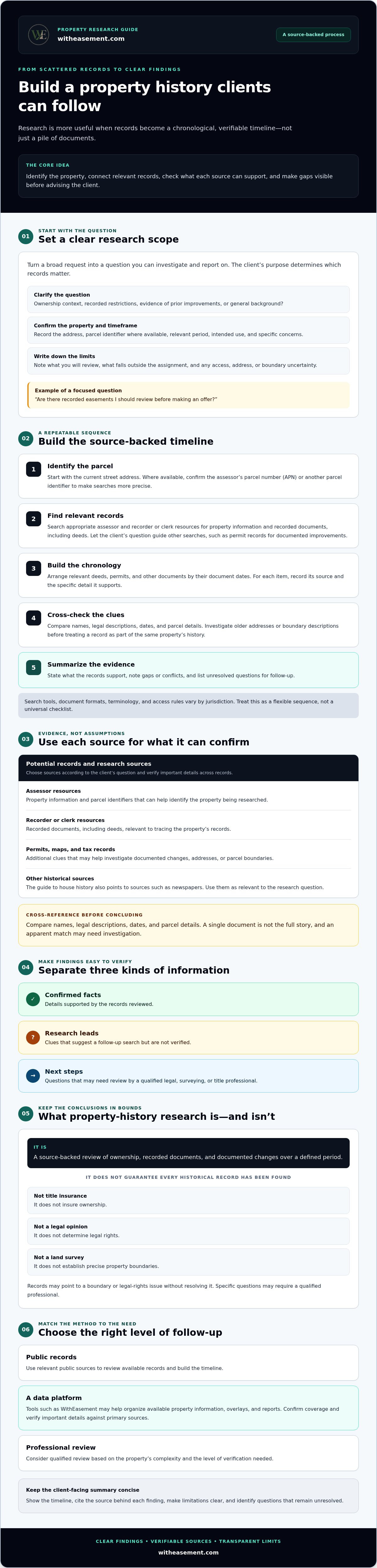
Task: Click the 'A source-backed process' pill
Action: pos(313,35)
